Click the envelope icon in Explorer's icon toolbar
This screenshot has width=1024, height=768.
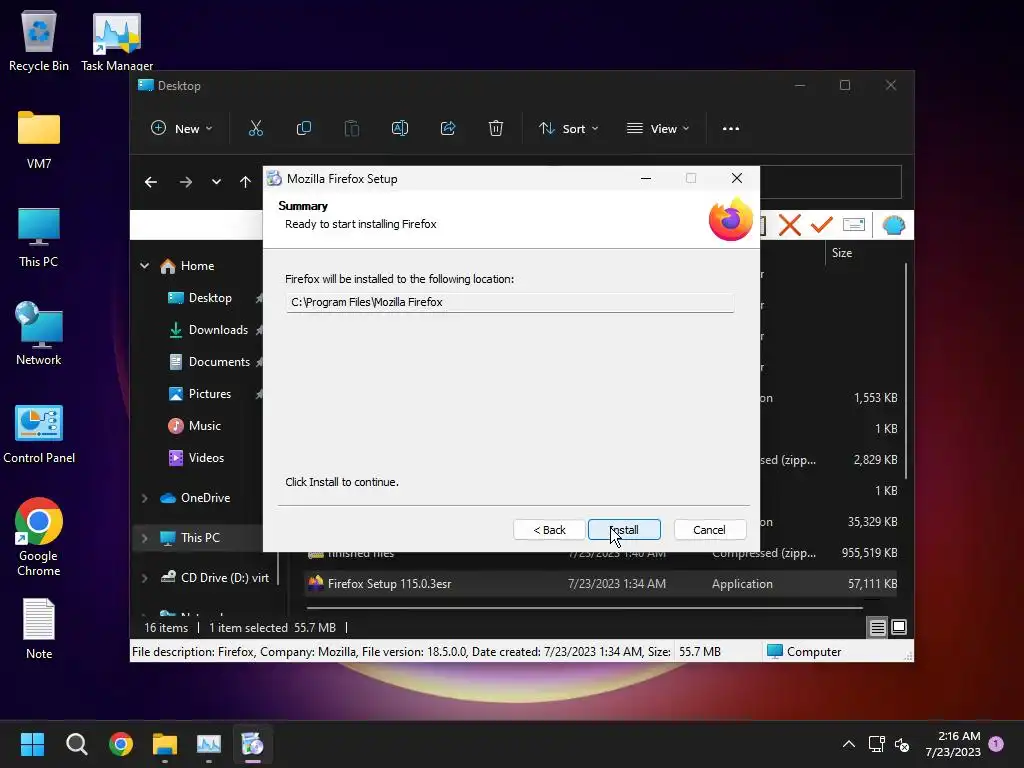click(x=854, y=226)
